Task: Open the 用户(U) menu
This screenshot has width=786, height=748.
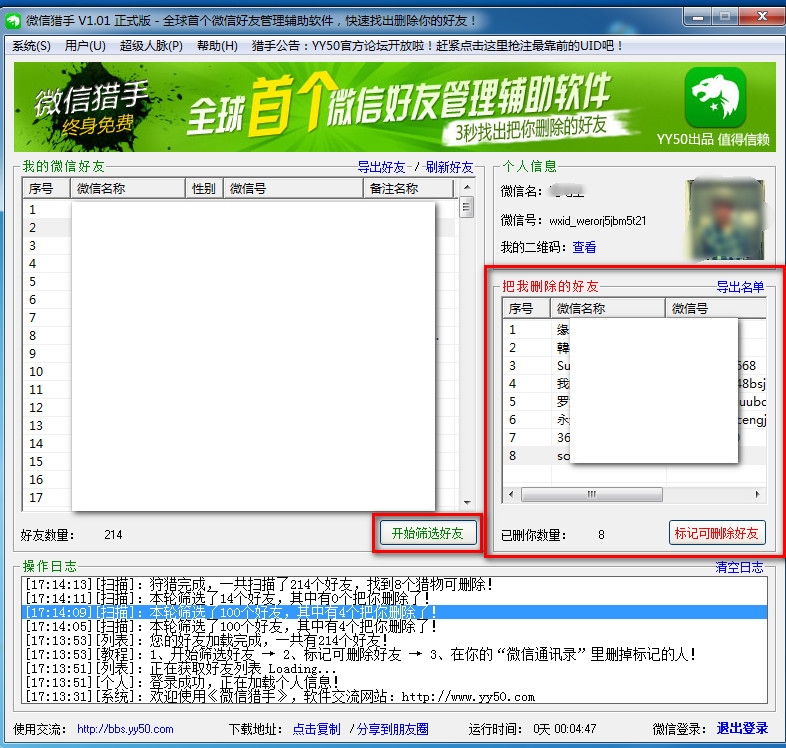Action: 85,46
